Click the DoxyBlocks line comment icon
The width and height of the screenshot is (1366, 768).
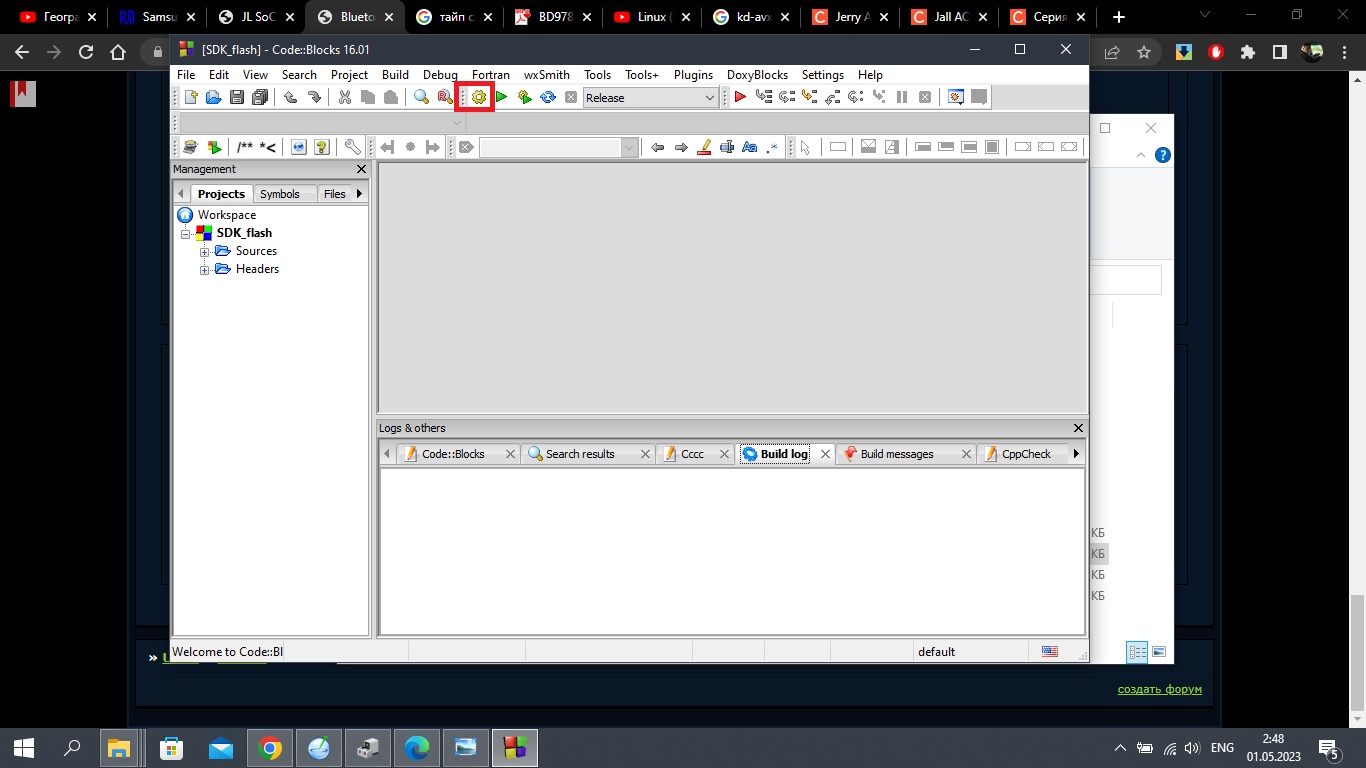click(x=268, y=147)
